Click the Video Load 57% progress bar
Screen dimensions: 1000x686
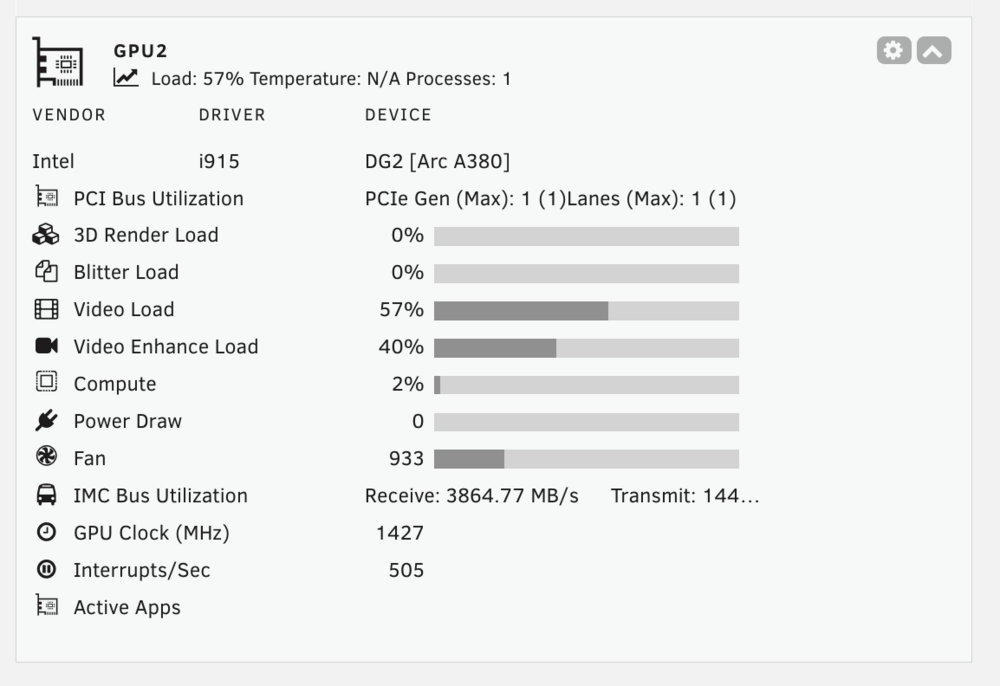[x=586, y=311]
